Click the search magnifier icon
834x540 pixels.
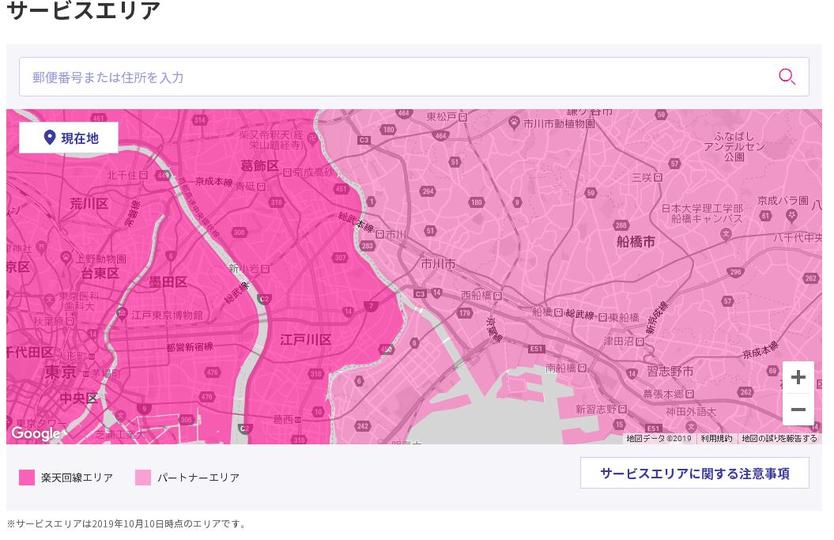[787, 77]
